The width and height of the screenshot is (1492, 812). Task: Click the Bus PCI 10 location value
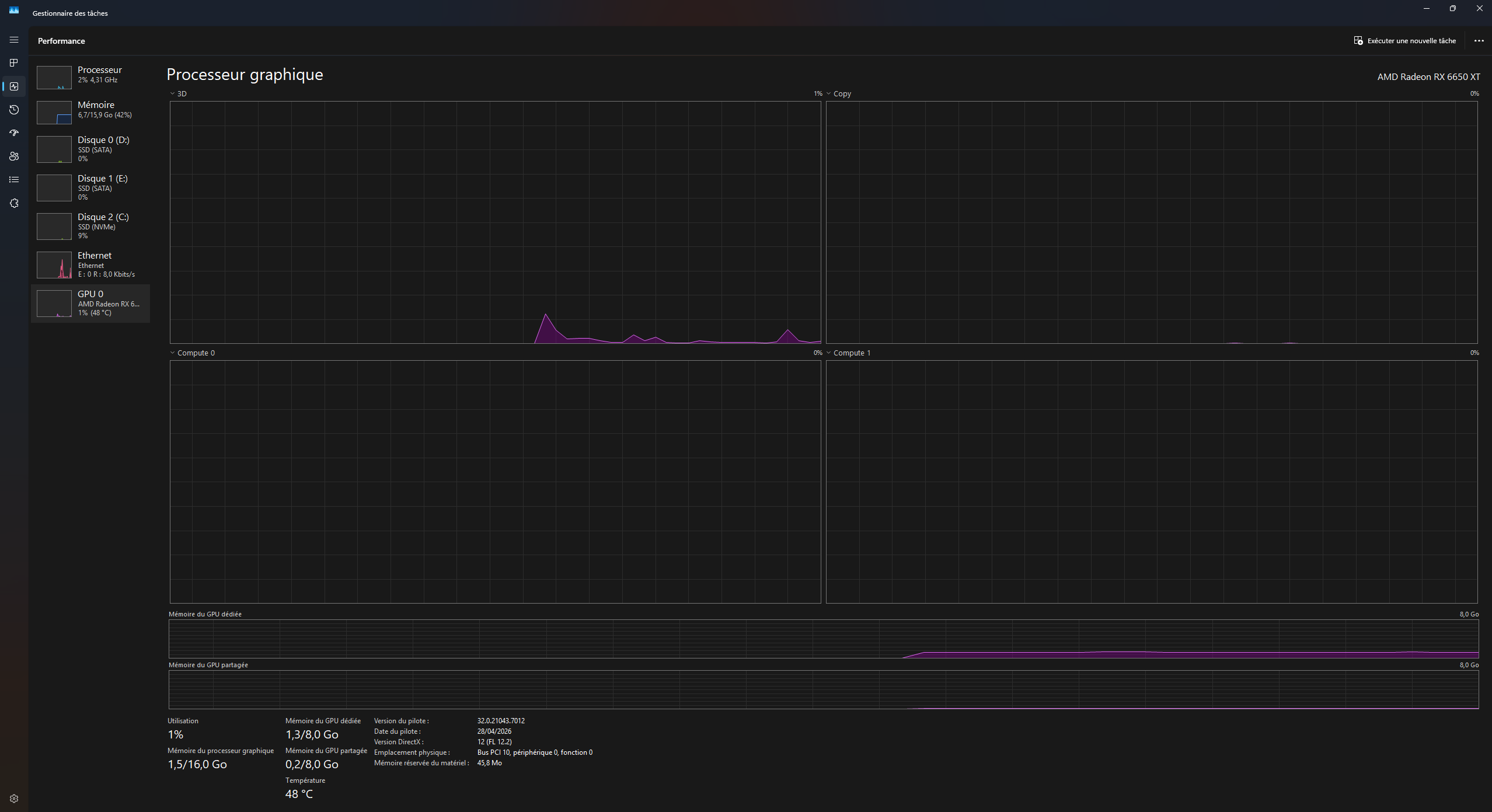(x=535, y=752)
